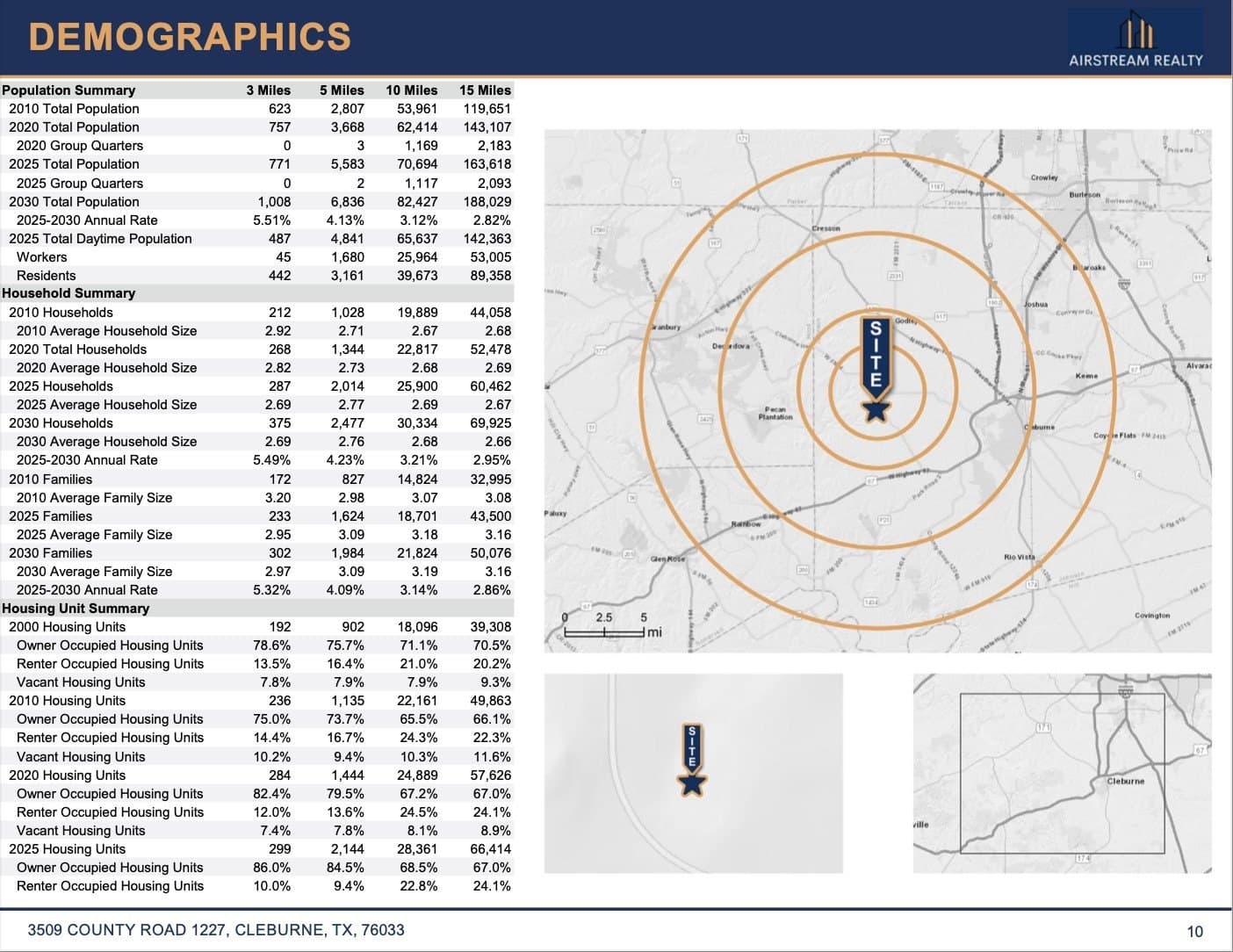The image size is (1233, 952).
Task: Select the 2020 Housing Units row label
Action: click(67, 775)
